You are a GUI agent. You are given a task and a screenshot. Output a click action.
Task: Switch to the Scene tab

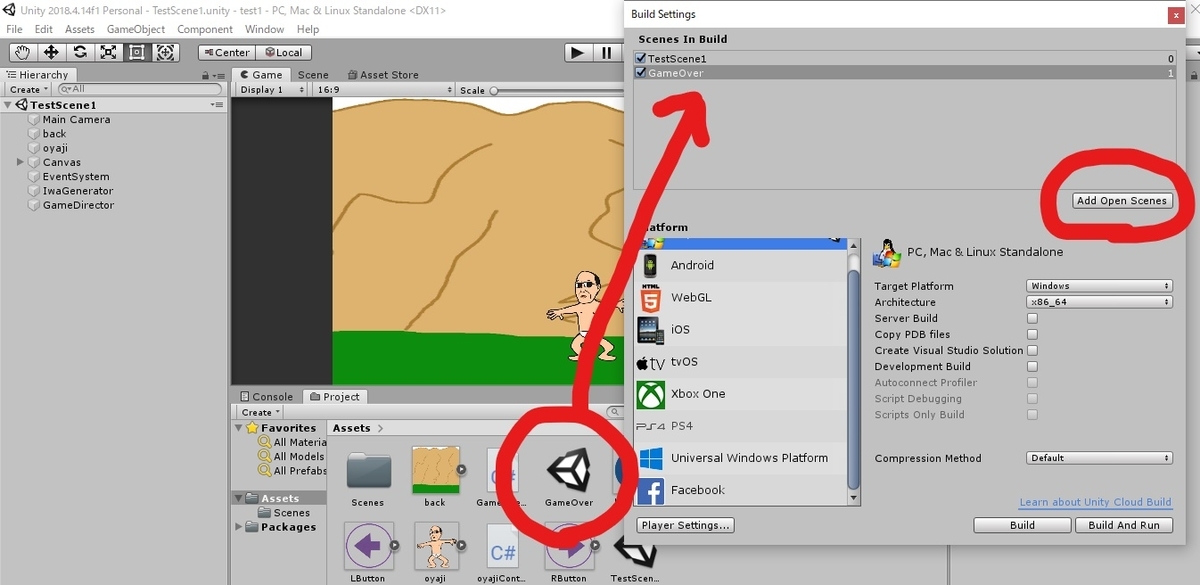313,75
